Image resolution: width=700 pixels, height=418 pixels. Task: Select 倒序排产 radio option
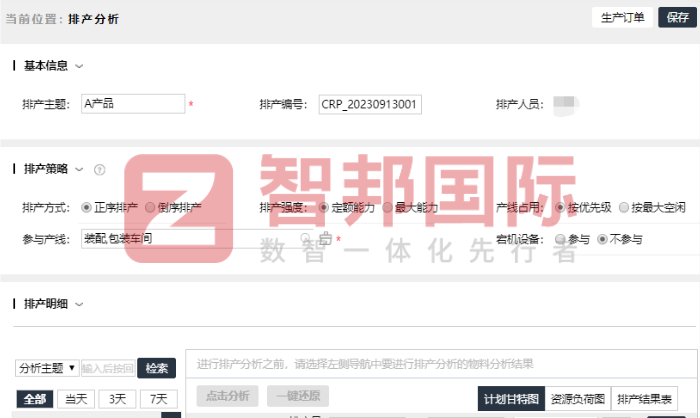tap(150, 207)
